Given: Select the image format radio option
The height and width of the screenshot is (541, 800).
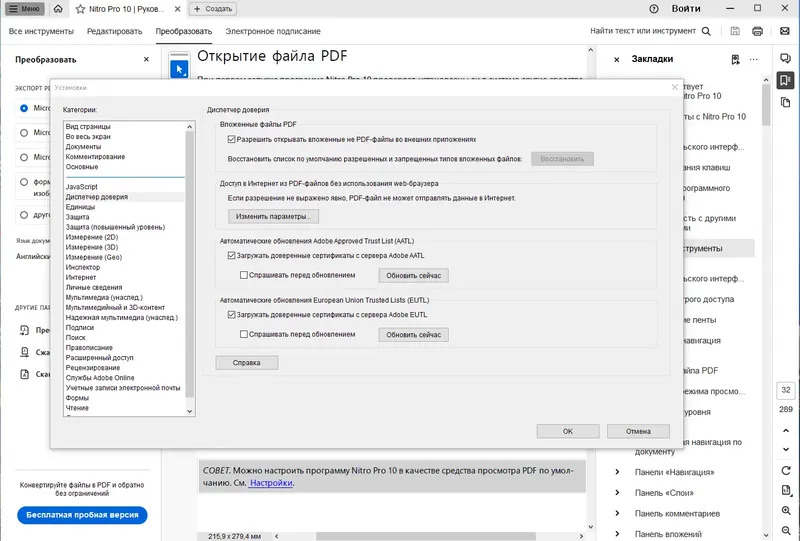Looking at the screenshot, I should [24, 182].
